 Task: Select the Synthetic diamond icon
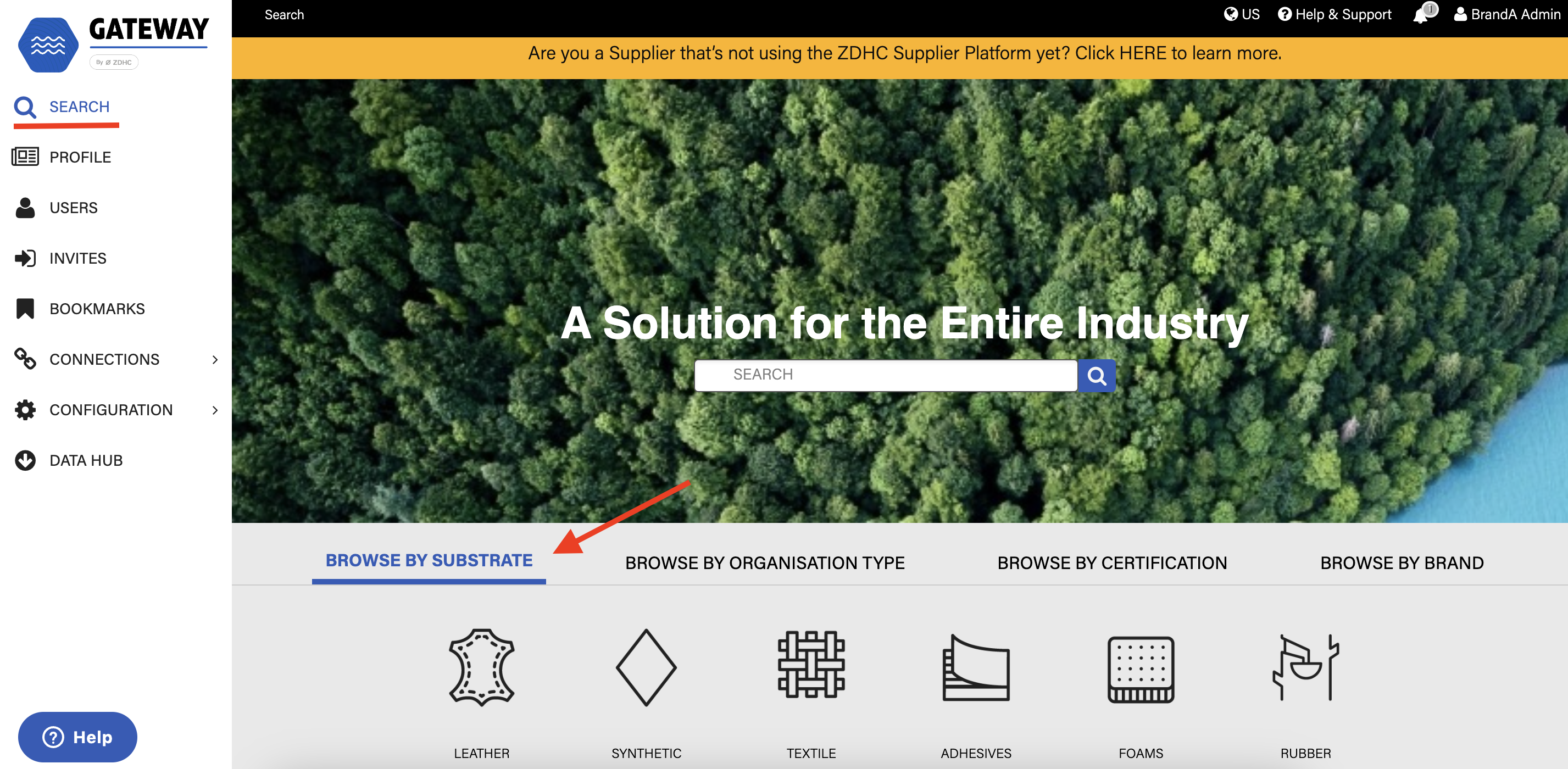point(646,667)
